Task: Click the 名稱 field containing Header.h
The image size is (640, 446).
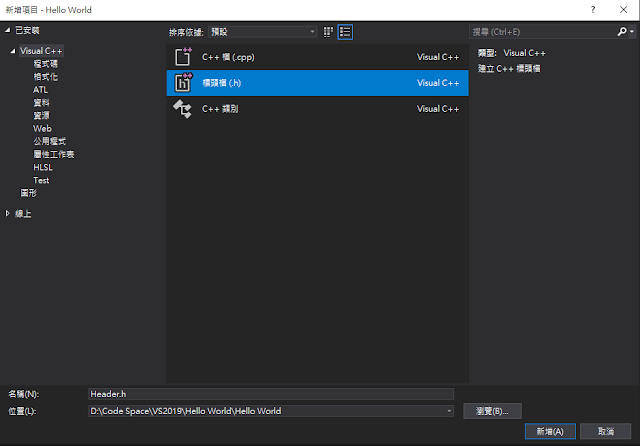Action: point(271,394)
